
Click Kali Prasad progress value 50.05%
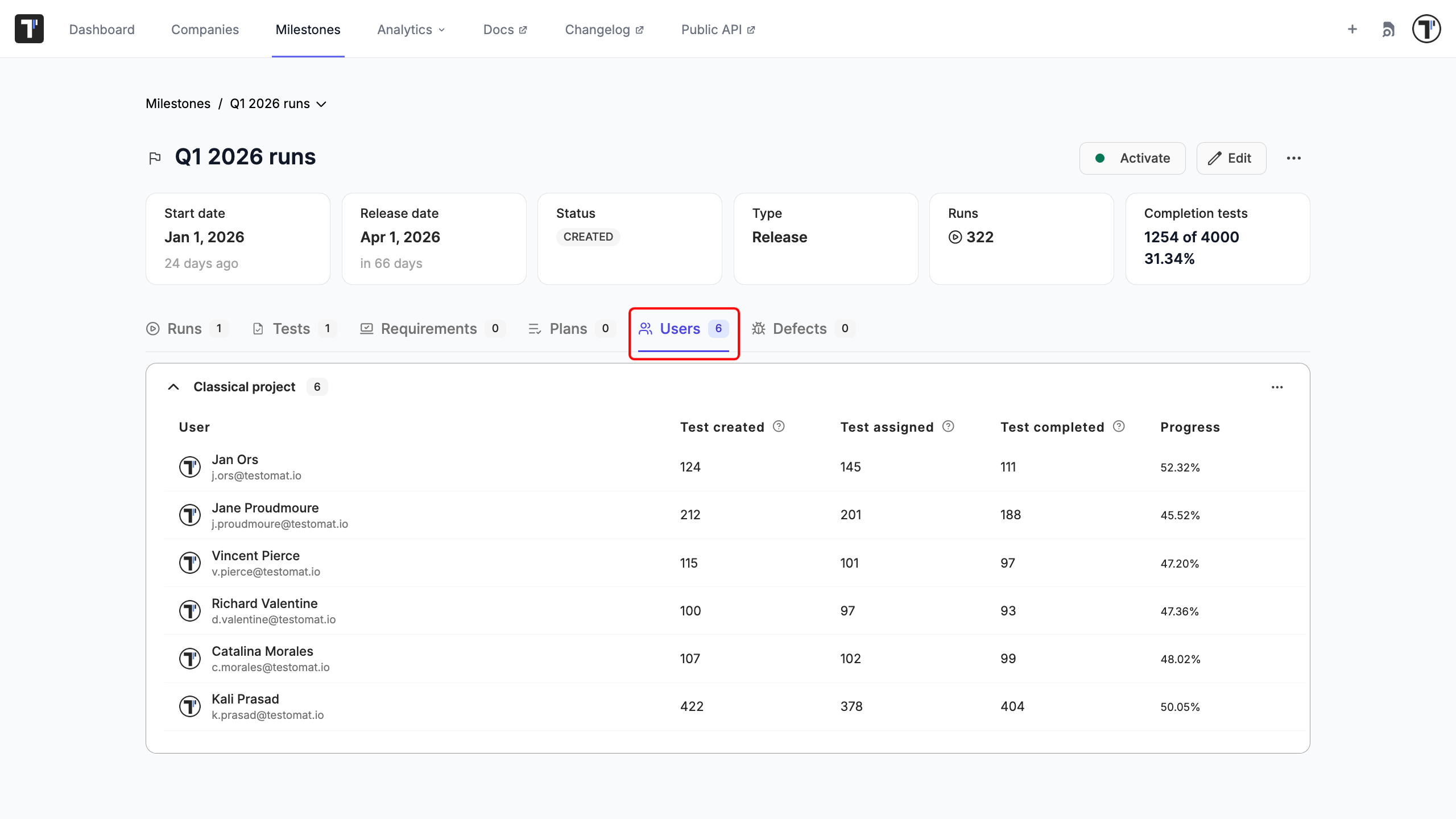[x=1180, y=707]
